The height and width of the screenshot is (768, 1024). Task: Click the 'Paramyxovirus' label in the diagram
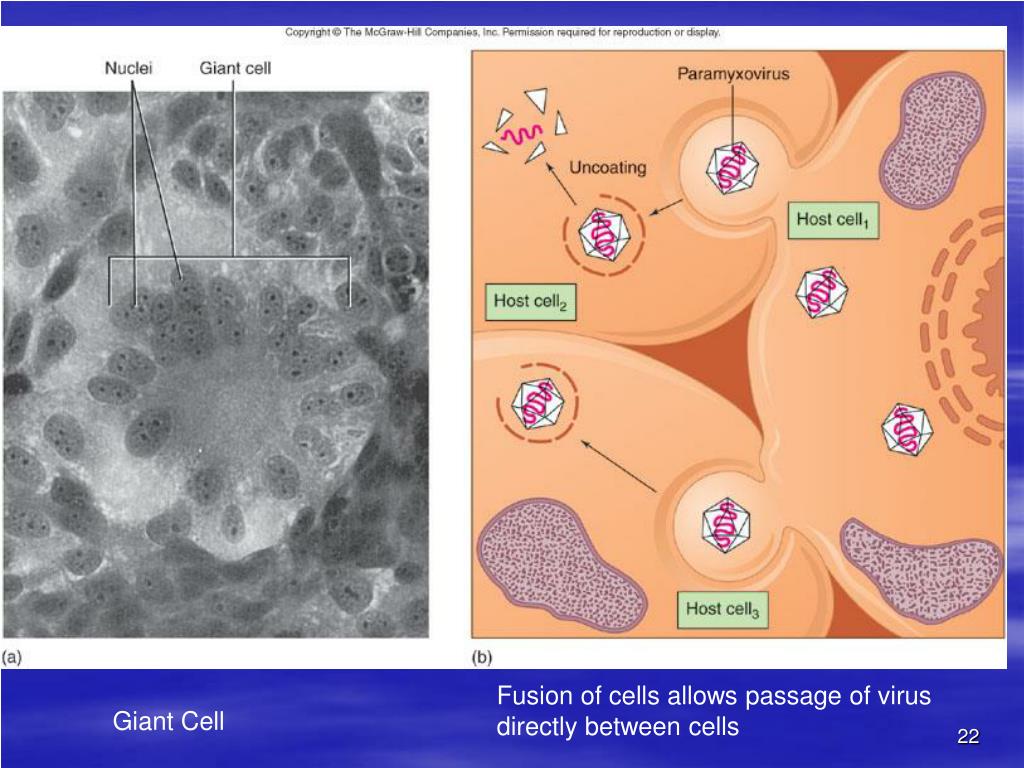pos(733,74)
